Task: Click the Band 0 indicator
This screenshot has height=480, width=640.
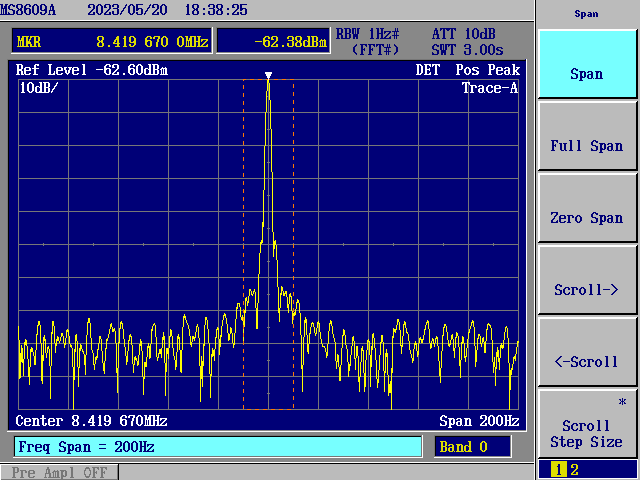Action: [x=473, y=447]
